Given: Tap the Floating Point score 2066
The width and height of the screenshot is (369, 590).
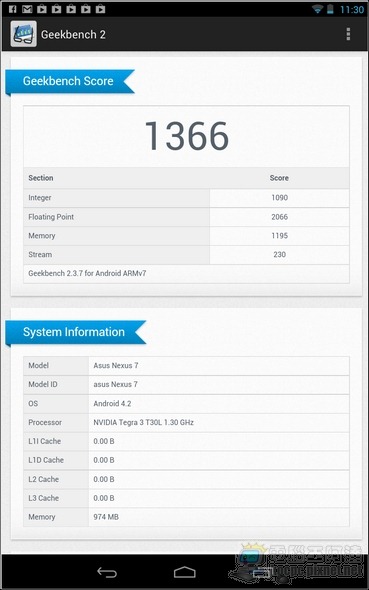Looking at the screenshot, I should [x=279, y=217].
